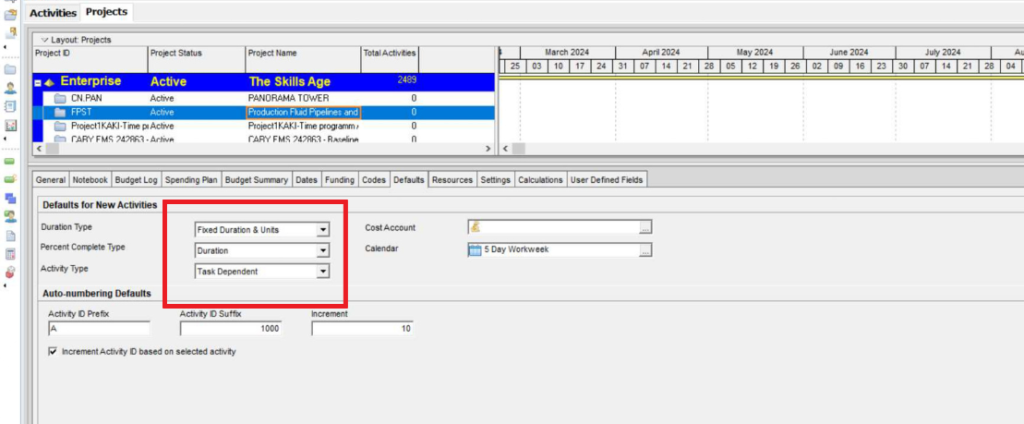This screenshot has height=424, width=1024.
Task: Sort by the Project Status column header
Action: coord(197,59)
